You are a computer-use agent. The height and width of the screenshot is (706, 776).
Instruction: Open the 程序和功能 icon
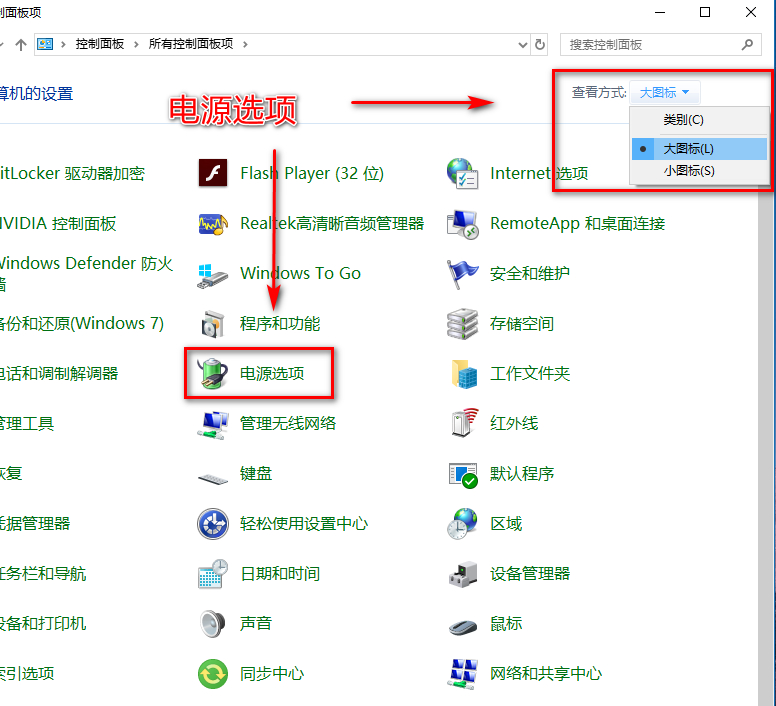(213, 324)
